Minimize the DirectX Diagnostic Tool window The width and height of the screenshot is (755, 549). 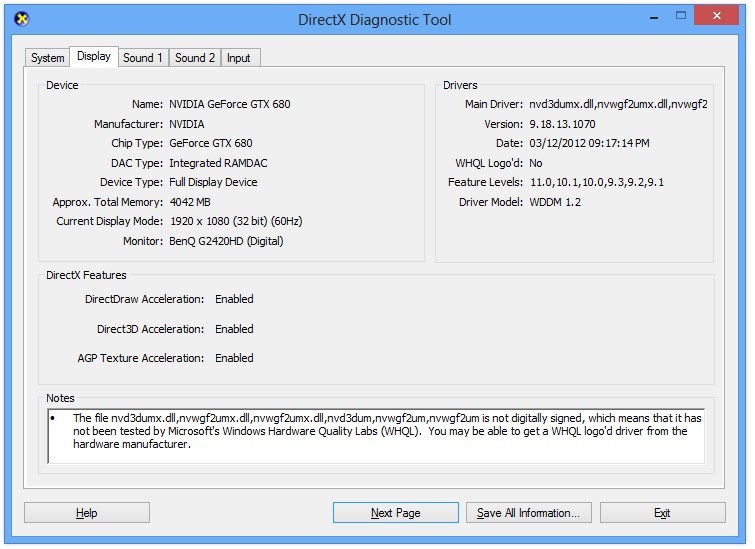[654, 17]
